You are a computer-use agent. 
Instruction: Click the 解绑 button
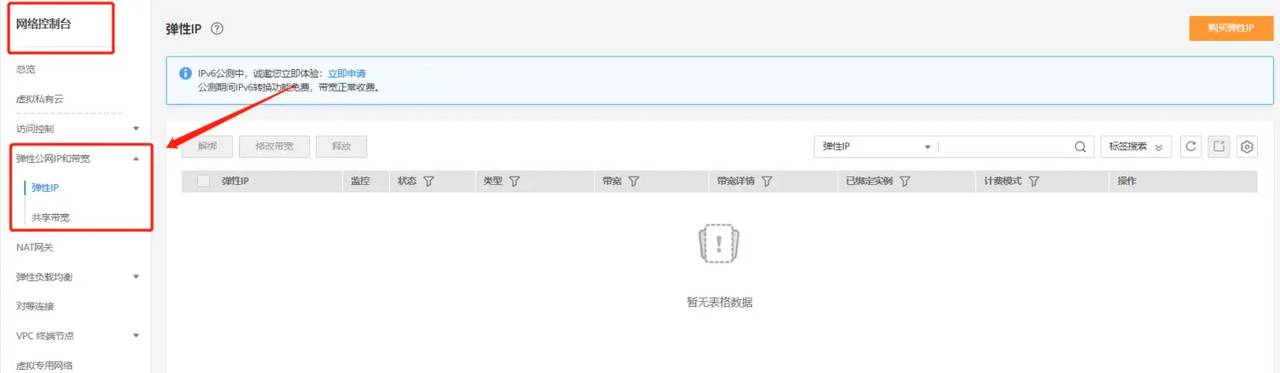tap(207, 147)
